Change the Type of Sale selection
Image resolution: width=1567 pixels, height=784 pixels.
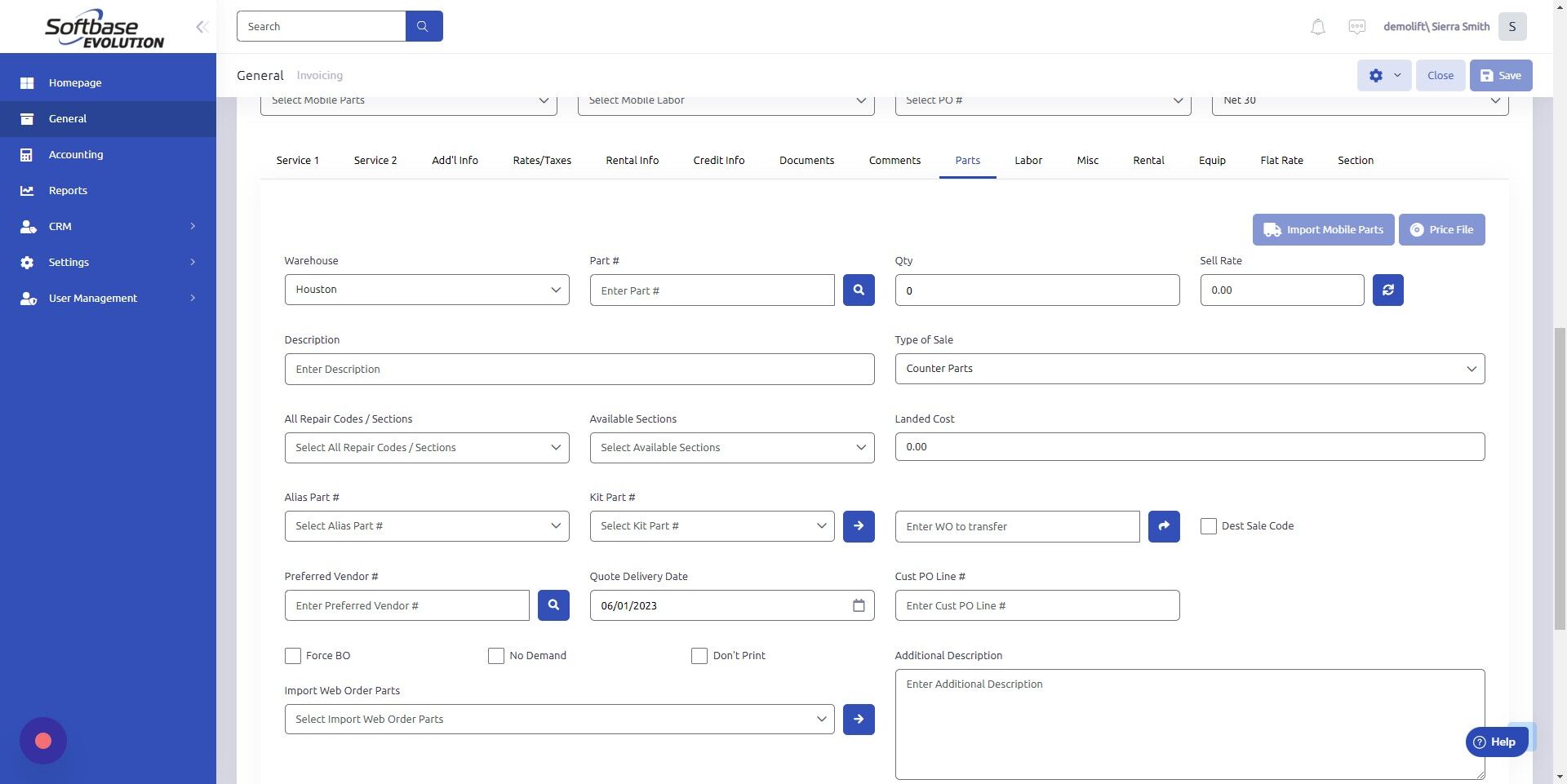point(1188,368)
